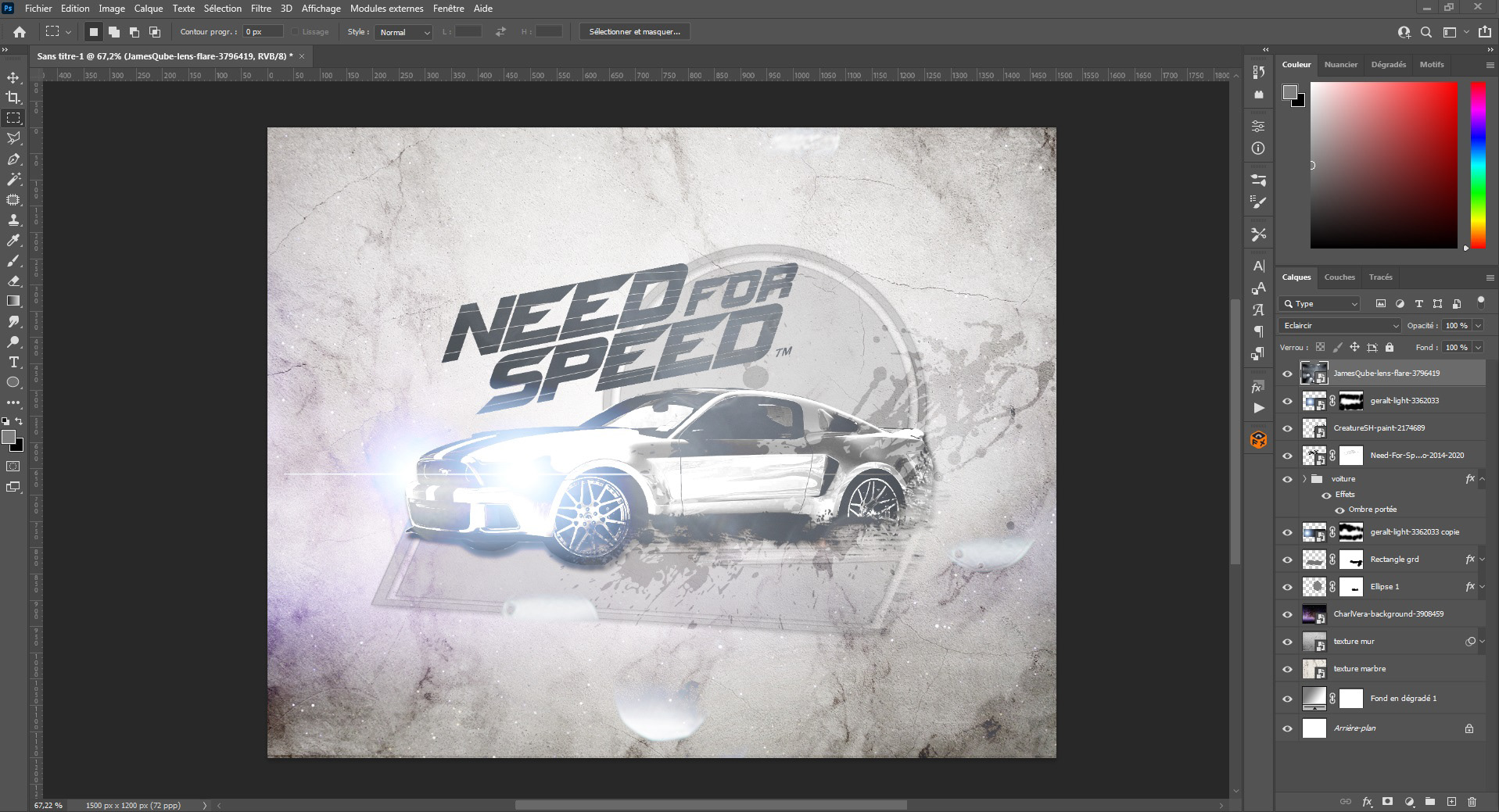Open the Style Normal dropdown
This screenshot has width=1499, height=812.
403,32
